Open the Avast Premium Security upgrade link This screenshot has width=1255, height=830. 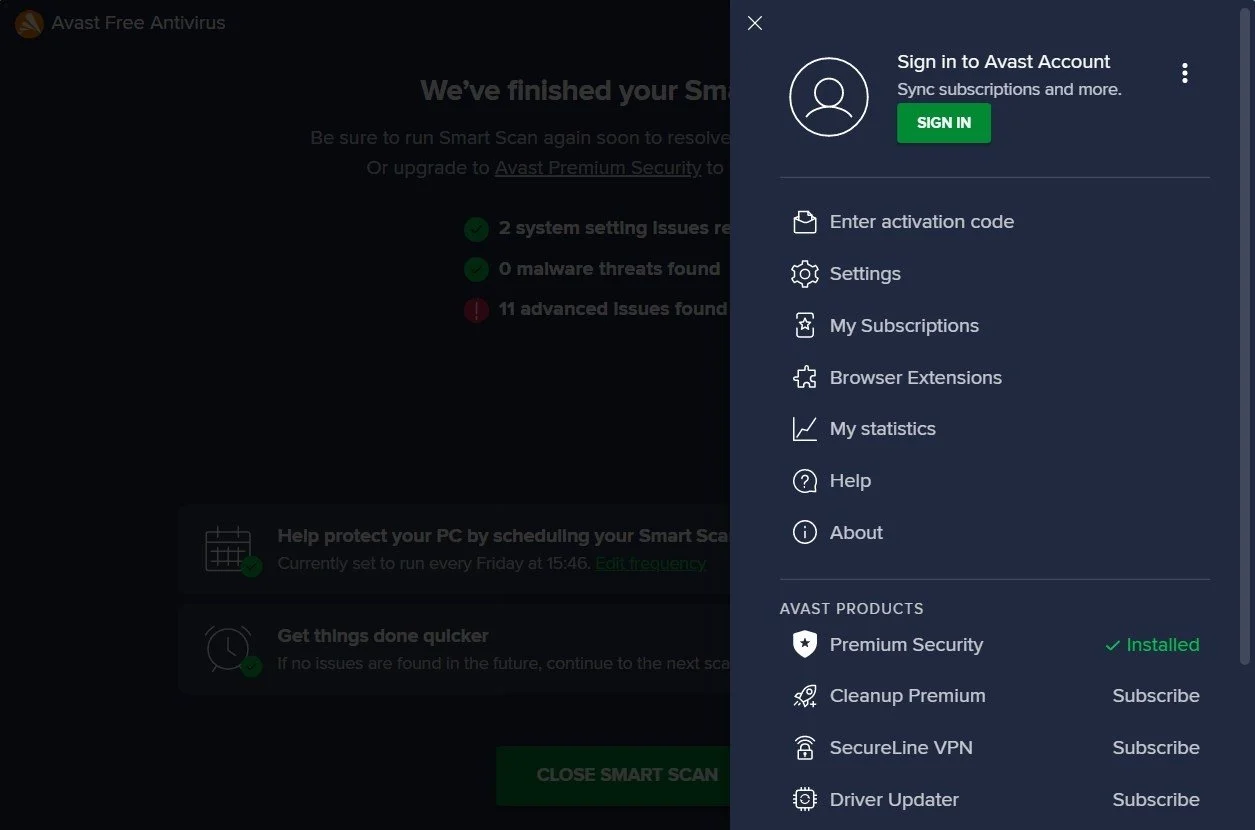click(597, 167)
